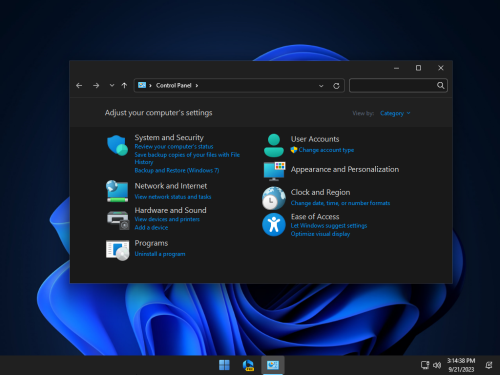Image resolution: width=500 pixels, height=375 pixels.
Task: Open Save backup copies with File History
Action: (187, 158)
